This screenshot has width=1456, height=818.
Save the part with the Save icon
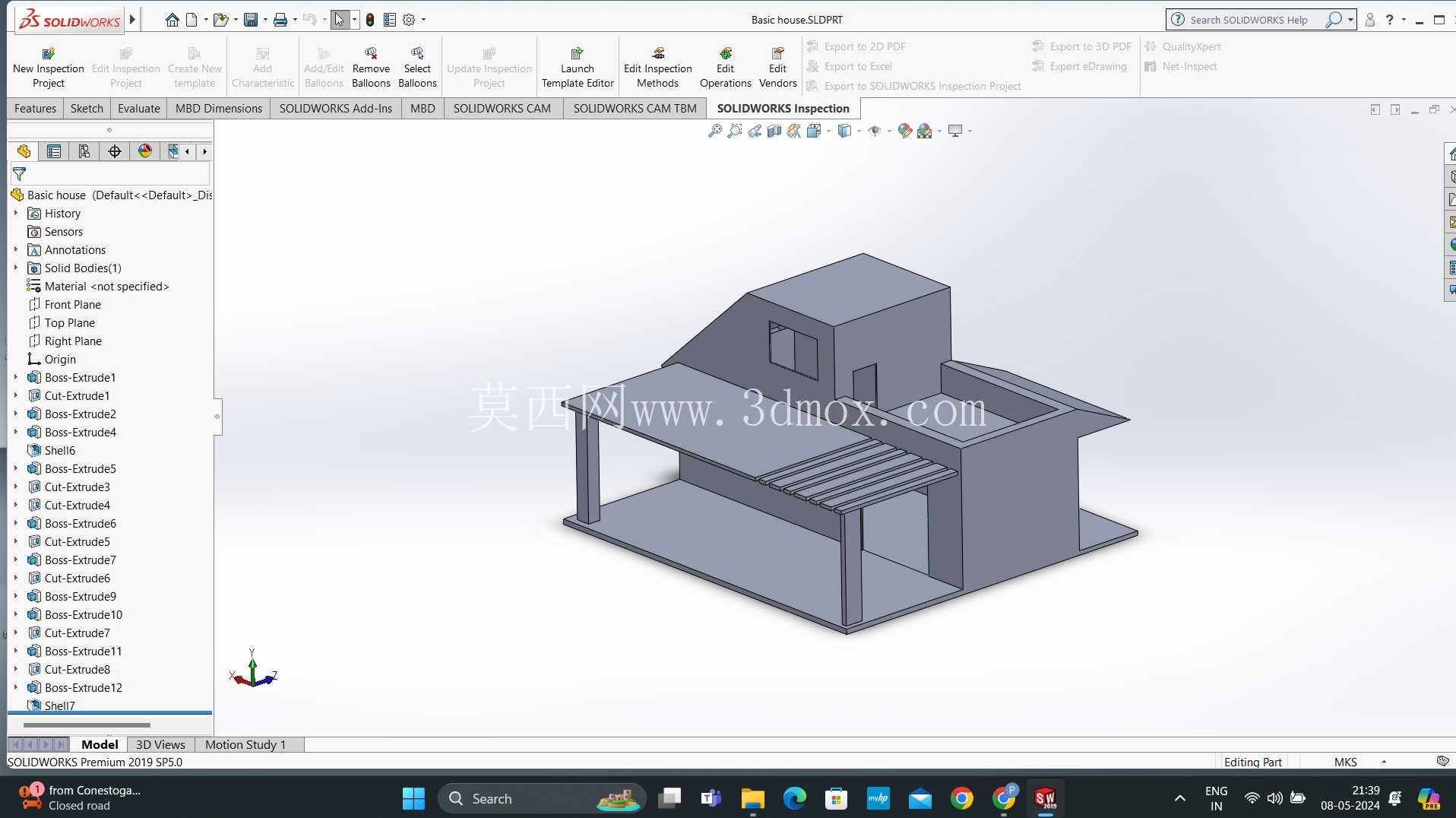[x=251, y=20]
